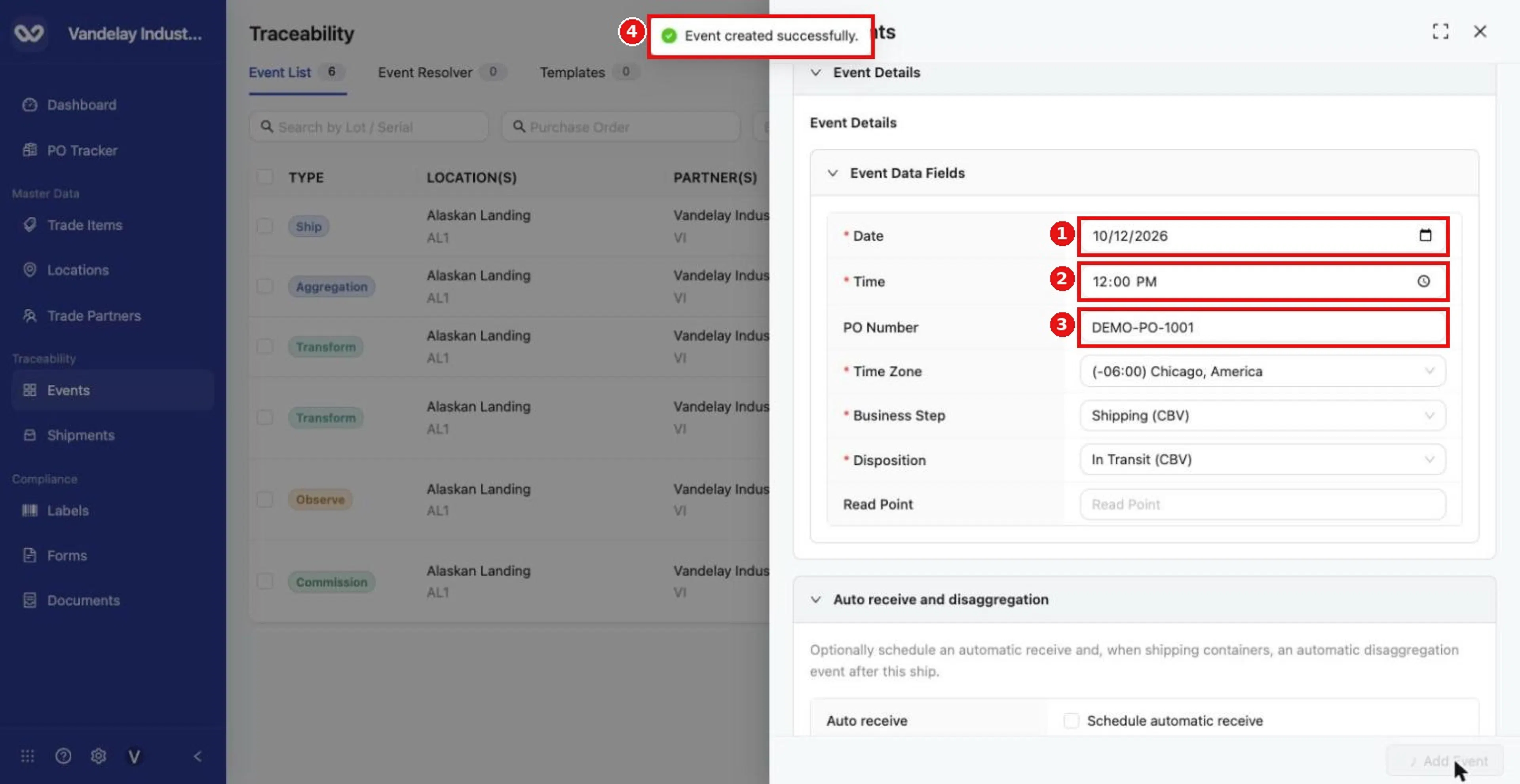The width and height of the screenshot is (1520, 784).
Task: Click the Vandelay Industries logo
Action: pyautogui.click(x=29, y=33)
